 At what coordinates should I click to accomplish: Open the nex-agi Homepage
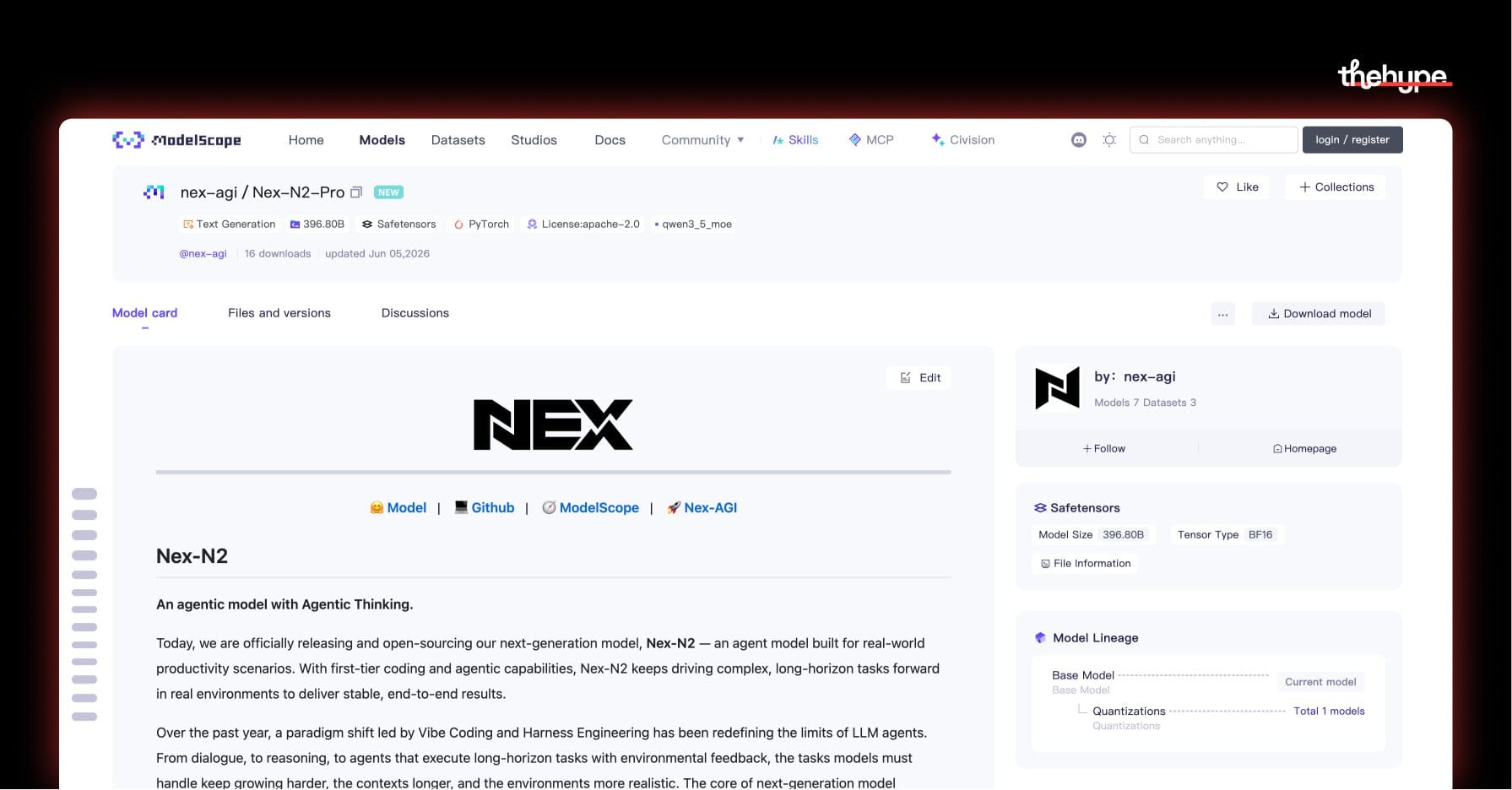[x=1305, y=449]
